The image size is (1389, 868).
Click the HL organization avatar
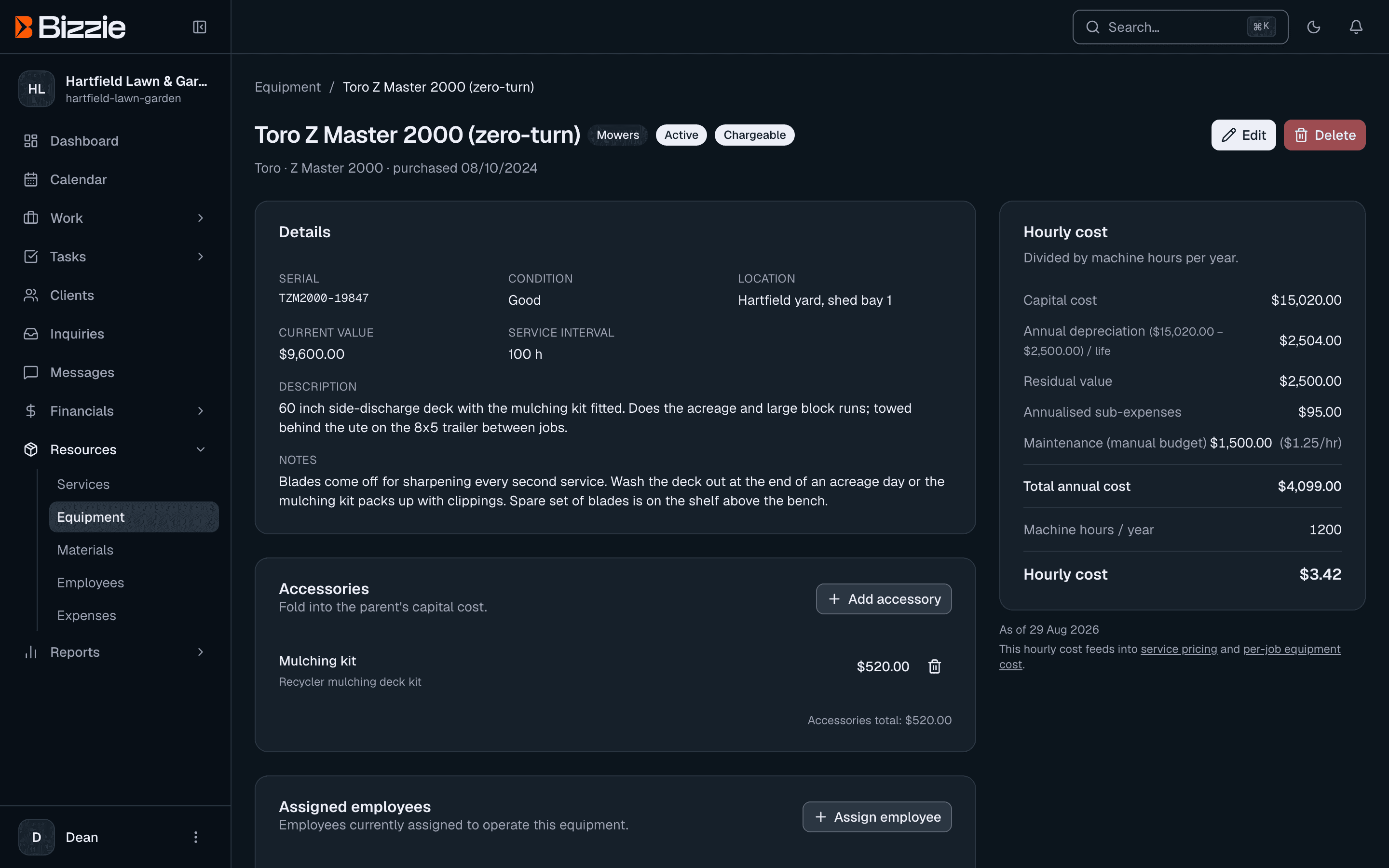point(37,89)
